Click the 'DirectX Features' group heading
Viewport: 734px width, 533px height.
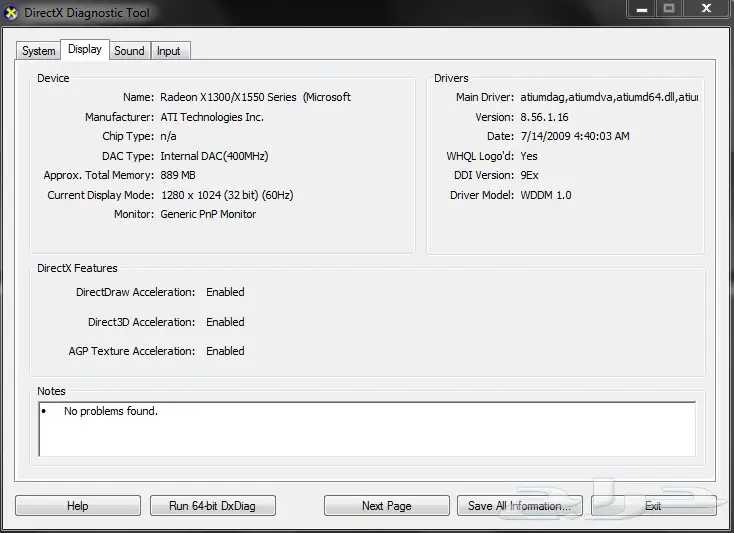[77, 268]
